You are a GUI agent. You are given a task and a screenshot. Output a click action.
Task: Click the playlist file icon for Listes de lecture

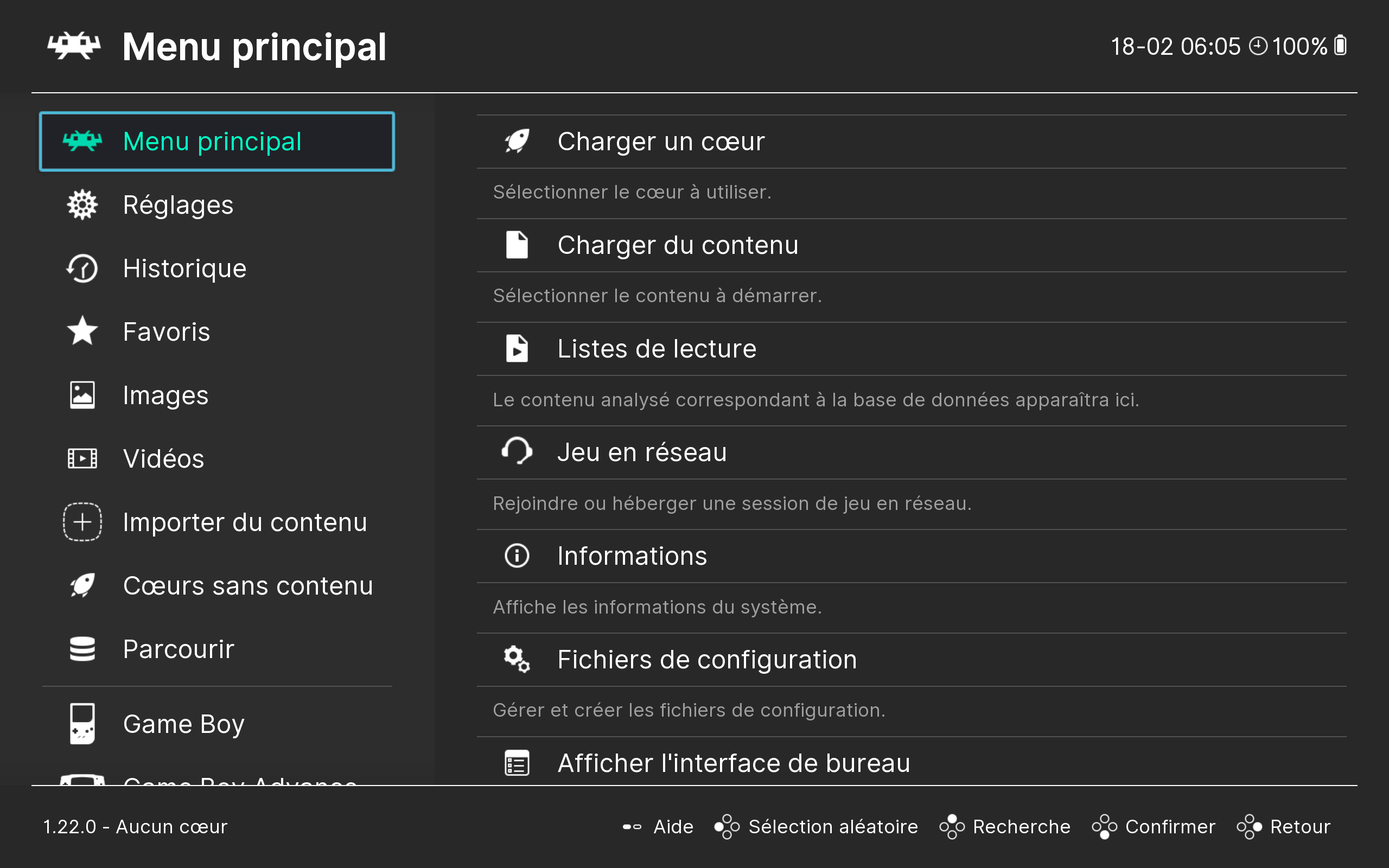(517, 348)
